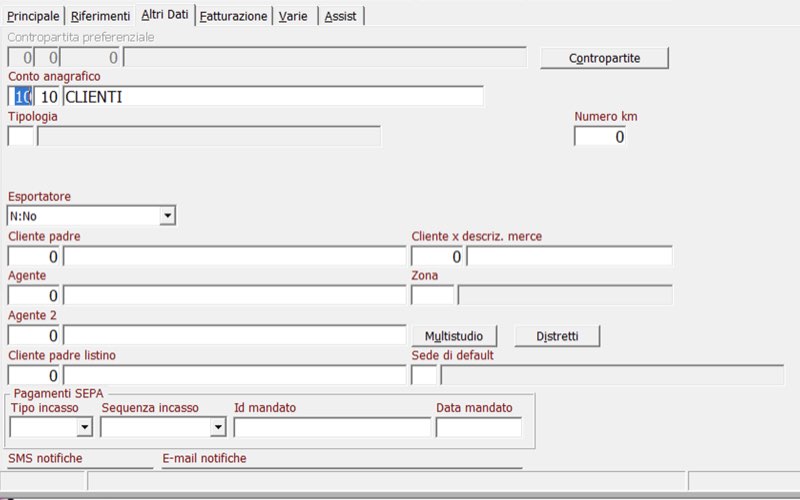Select the Fatturazione tab
Viewport: 800px width, 500px height.
233,16
